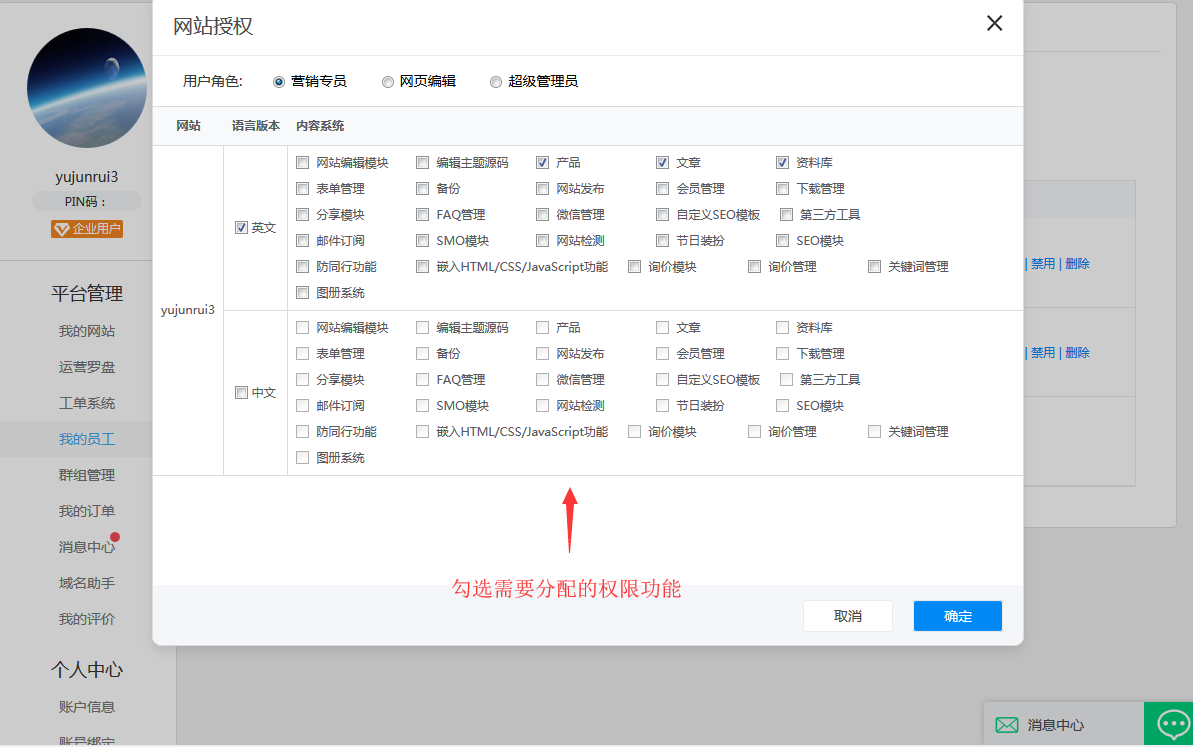Open the envelope message icon bottom right
This screenshot has width=1193, height=747.
1006,723
